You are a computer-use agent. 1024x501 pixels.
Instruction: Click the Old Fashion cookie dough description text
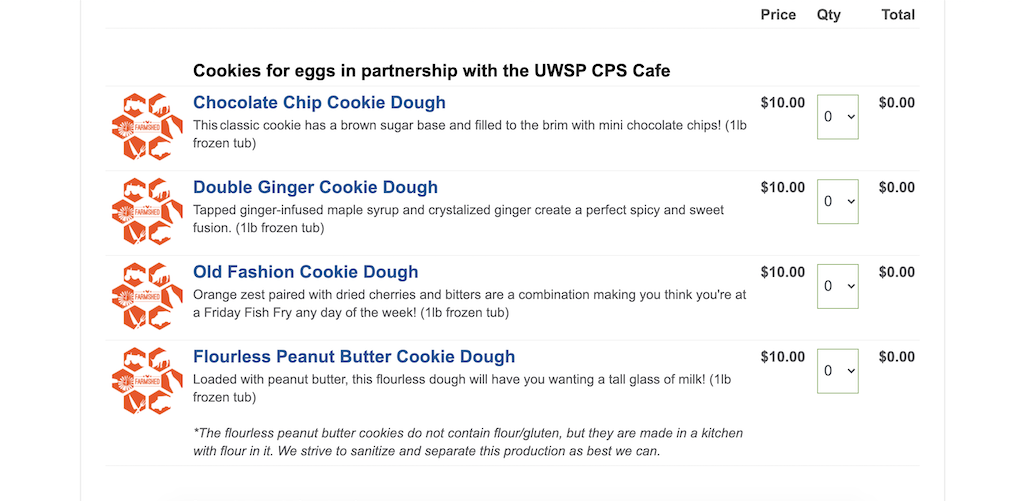tap(470, 304)
